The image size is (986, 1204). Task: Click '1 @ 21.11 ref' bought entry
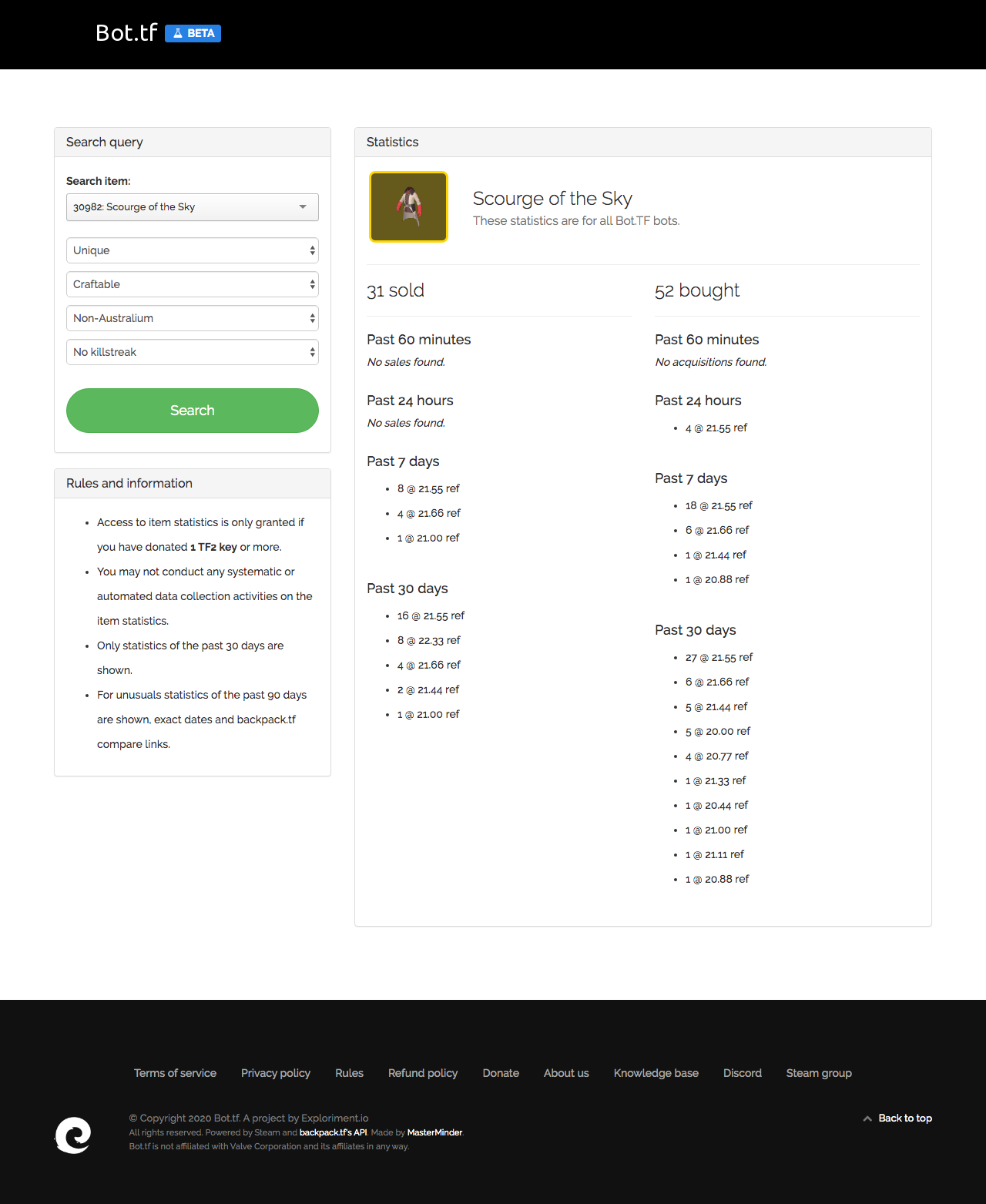715,854
